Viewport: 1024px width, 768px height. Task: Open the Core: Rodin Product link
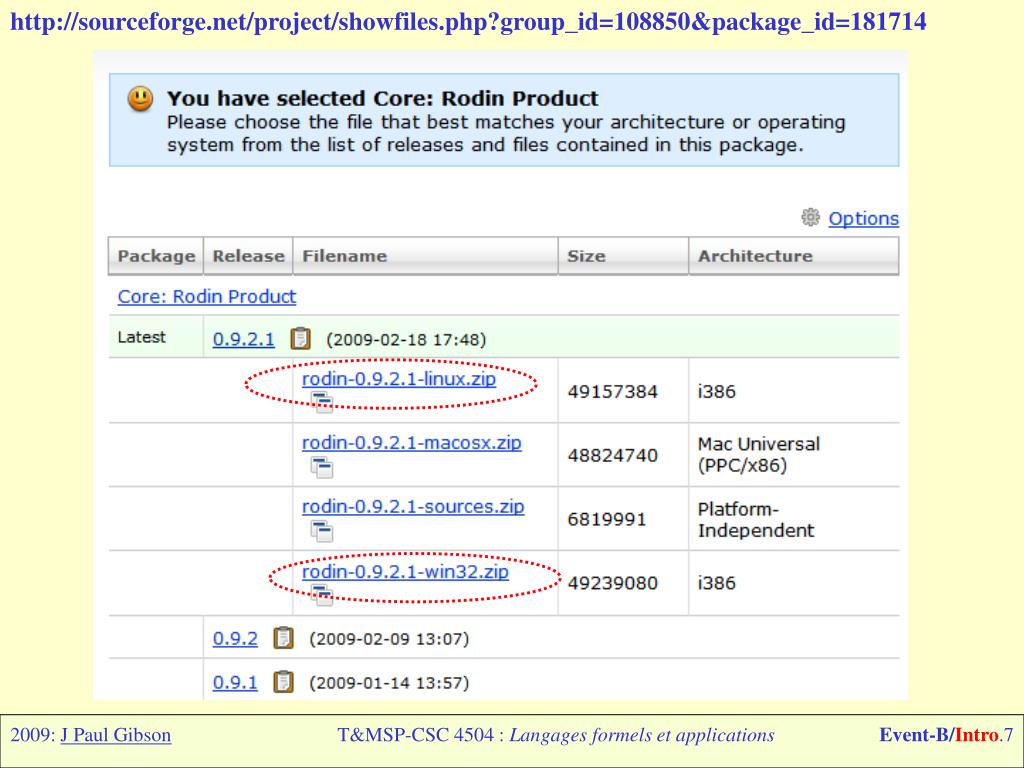(206, 296)
